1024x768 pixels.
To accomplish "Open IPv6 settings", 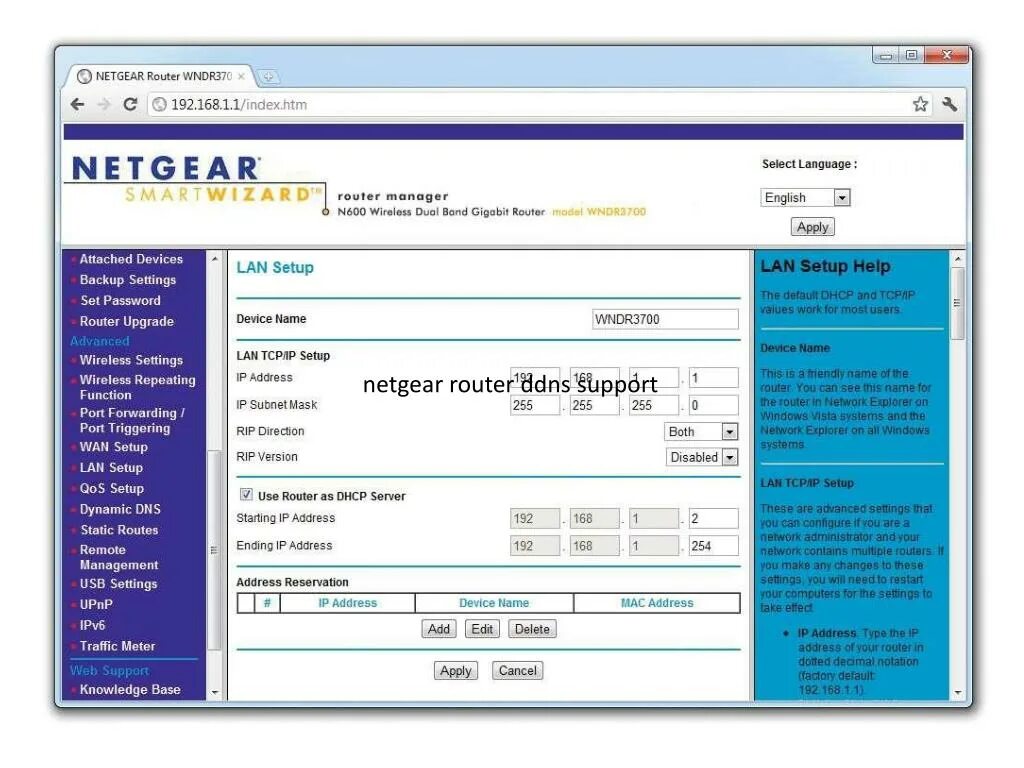I will [92, 626].
